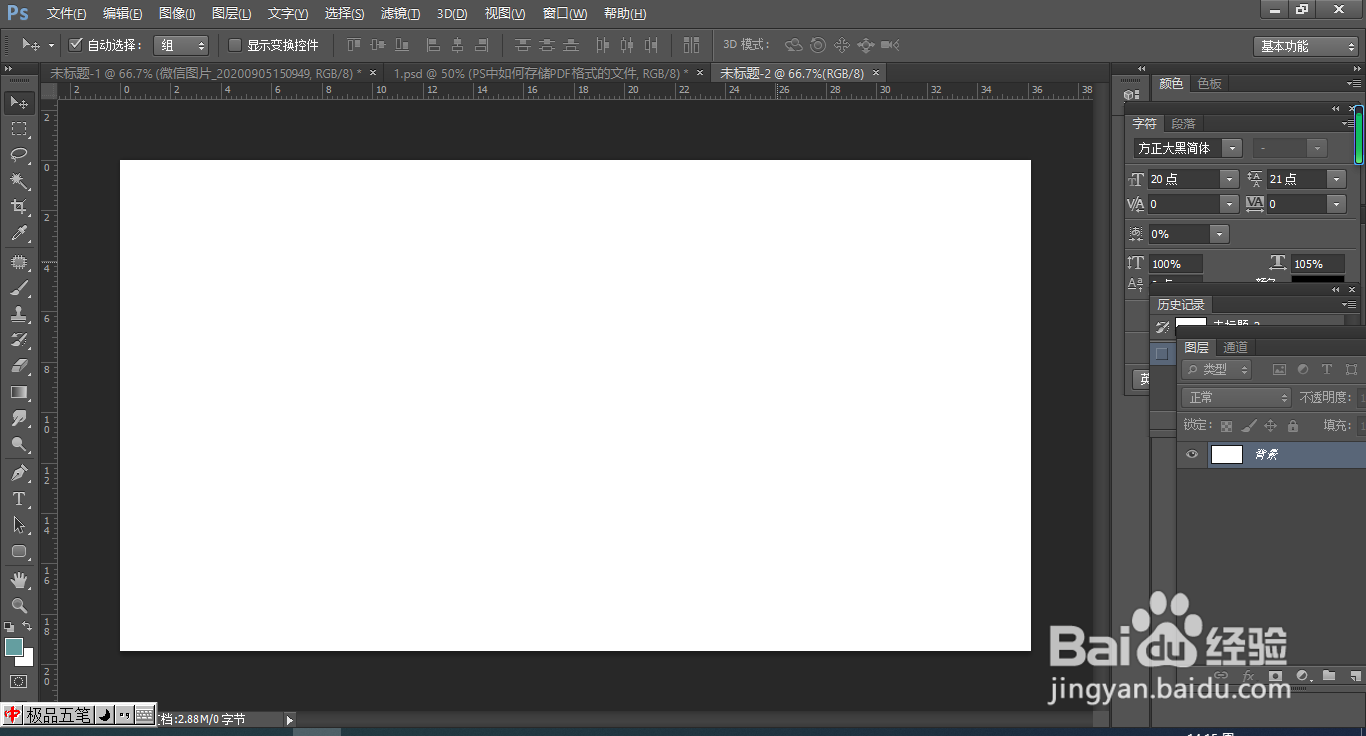The width and height of the screenshot is (1366, 736).
Task: Click the vertical scale 100% field
Action: tap(1175, 264)
